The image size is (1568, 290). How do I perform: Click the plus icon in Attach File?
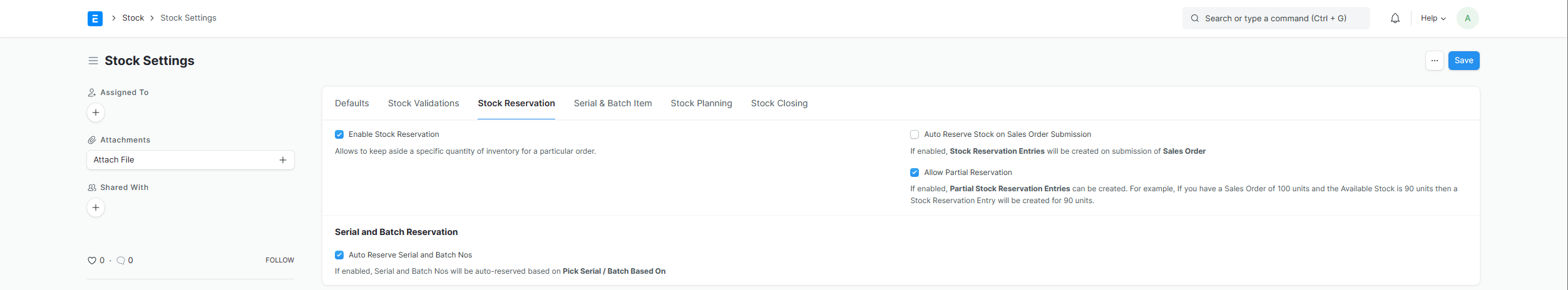click(x=283, y=160)
